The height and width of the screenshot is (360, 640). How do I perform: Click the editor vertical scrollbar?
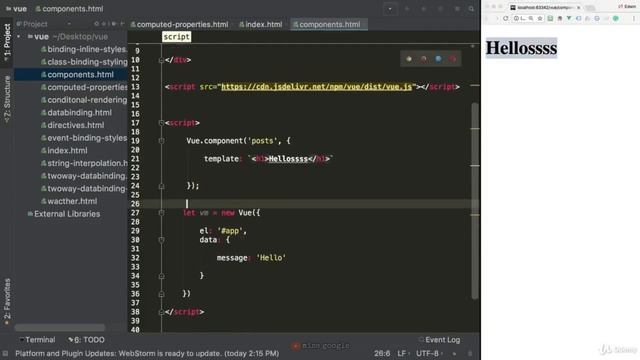point(475,200)
